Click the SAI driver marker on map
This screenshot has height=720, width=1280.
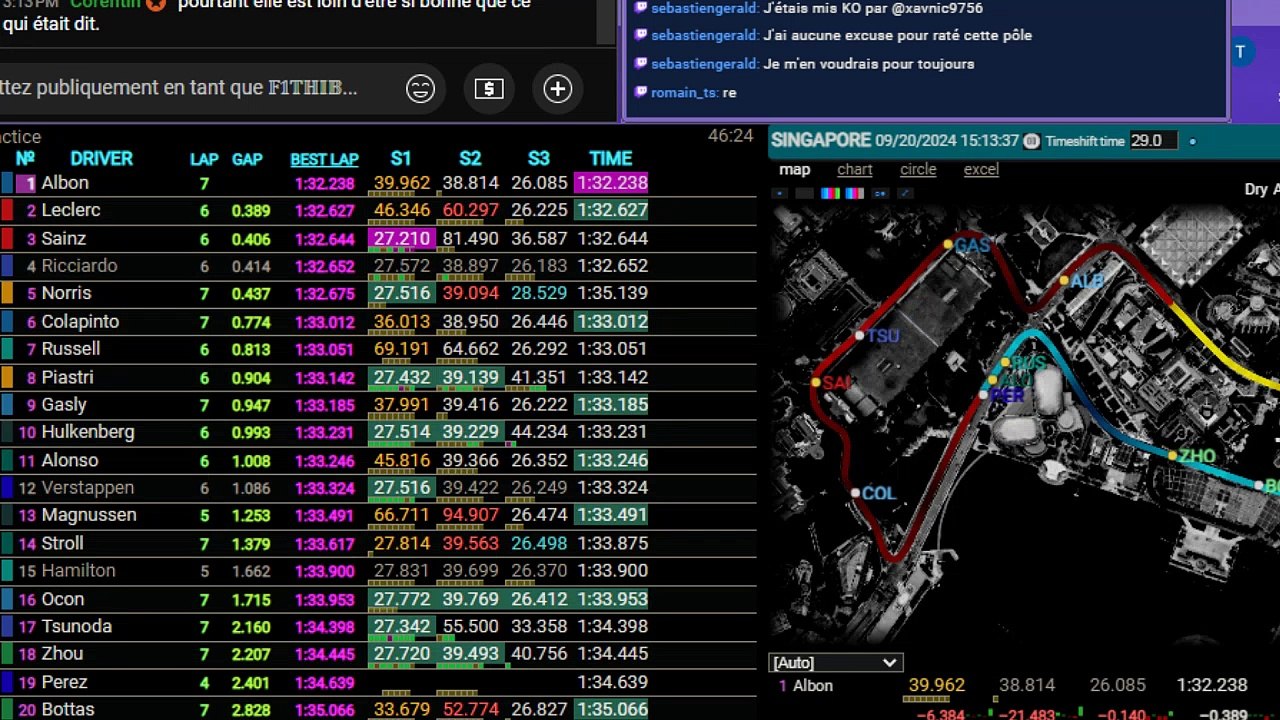pyautogui.click(x=816, y=382)
